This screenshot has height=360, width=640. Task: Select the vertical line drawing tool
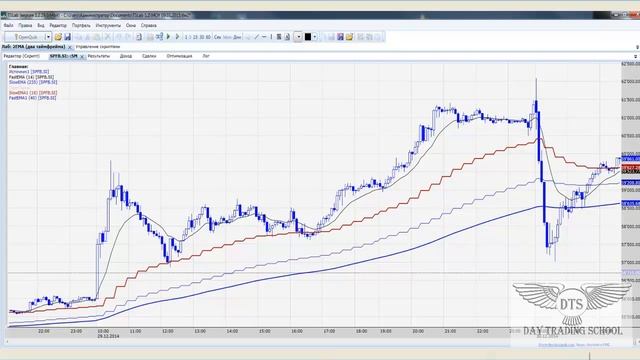pyautogui.click(x=271, y=37)
